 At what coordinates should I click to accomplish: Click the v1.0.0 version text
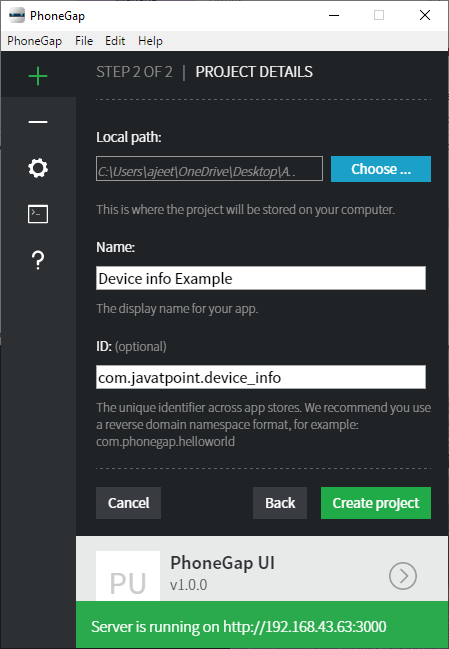(x=188, y=585)
